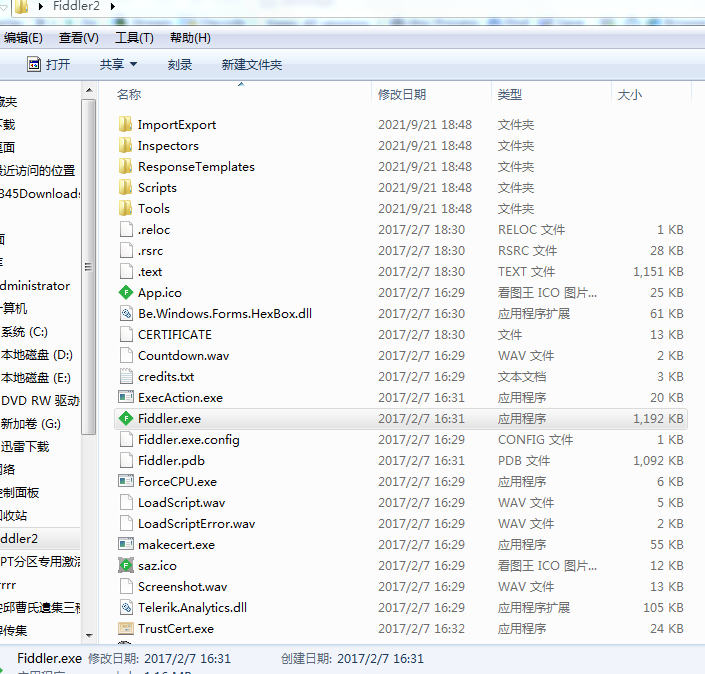Expand the address bar arrow after Fiddler2
705x674 pixels.
112,7
